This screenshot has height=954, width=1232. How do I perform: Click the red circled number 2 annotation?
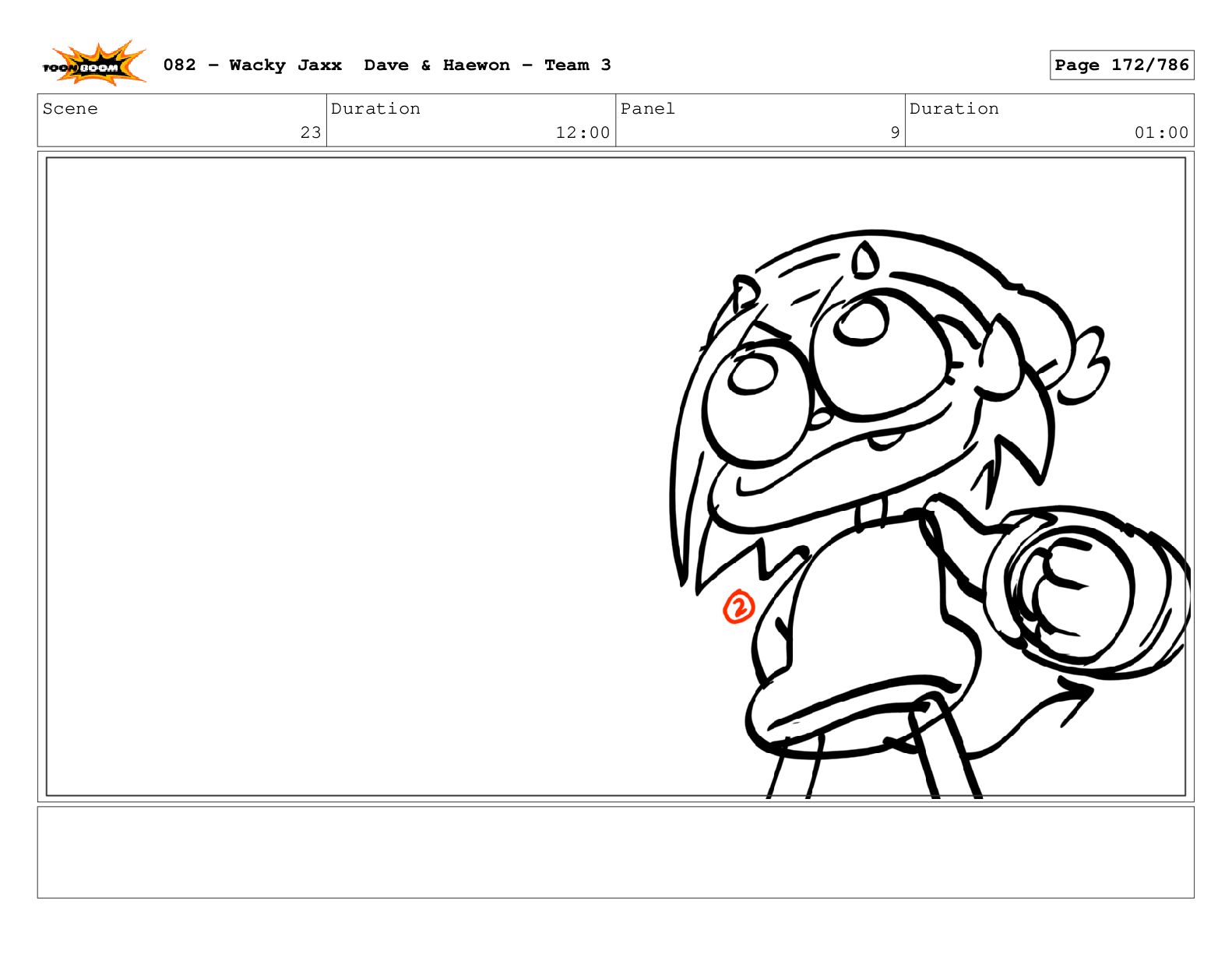tap(739, 607)
